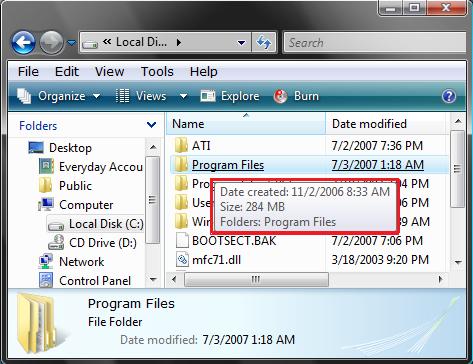473x364 pixels.
Task: Click the Computer icon in folder tree
Action: point(46,204)
